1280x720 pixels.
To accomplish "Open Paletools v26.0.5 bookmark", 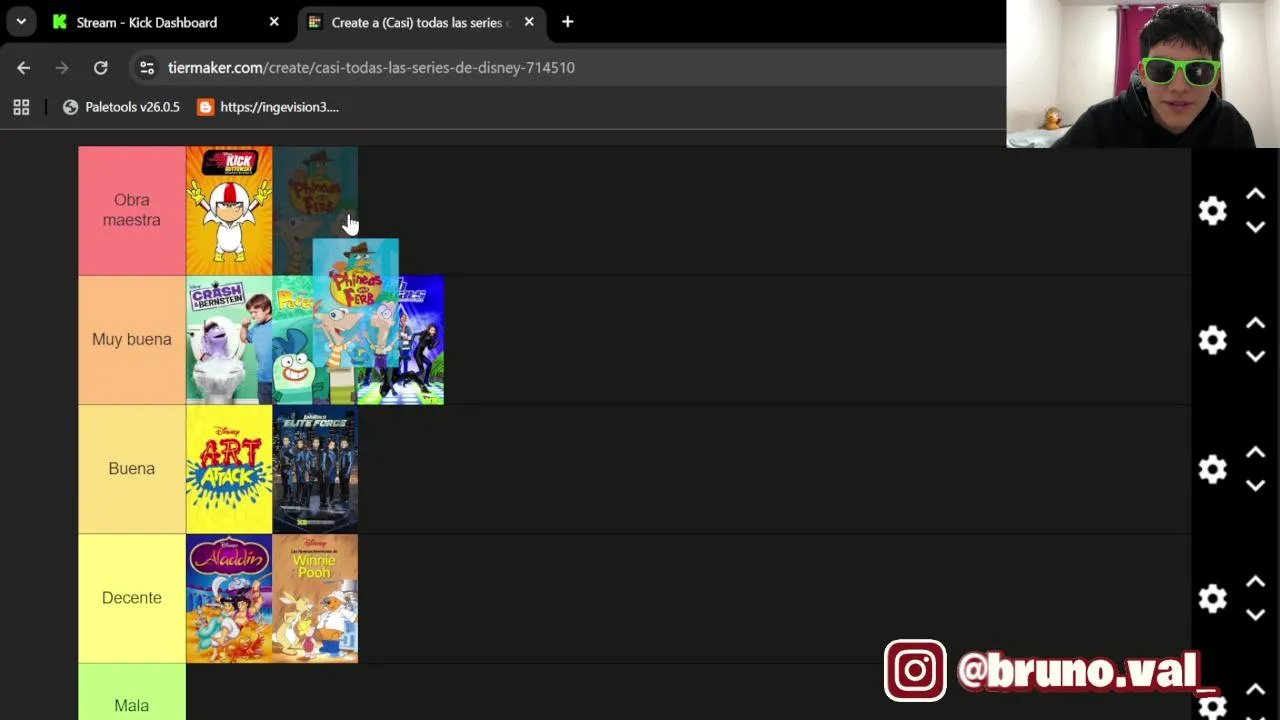I will coord(121,107).
